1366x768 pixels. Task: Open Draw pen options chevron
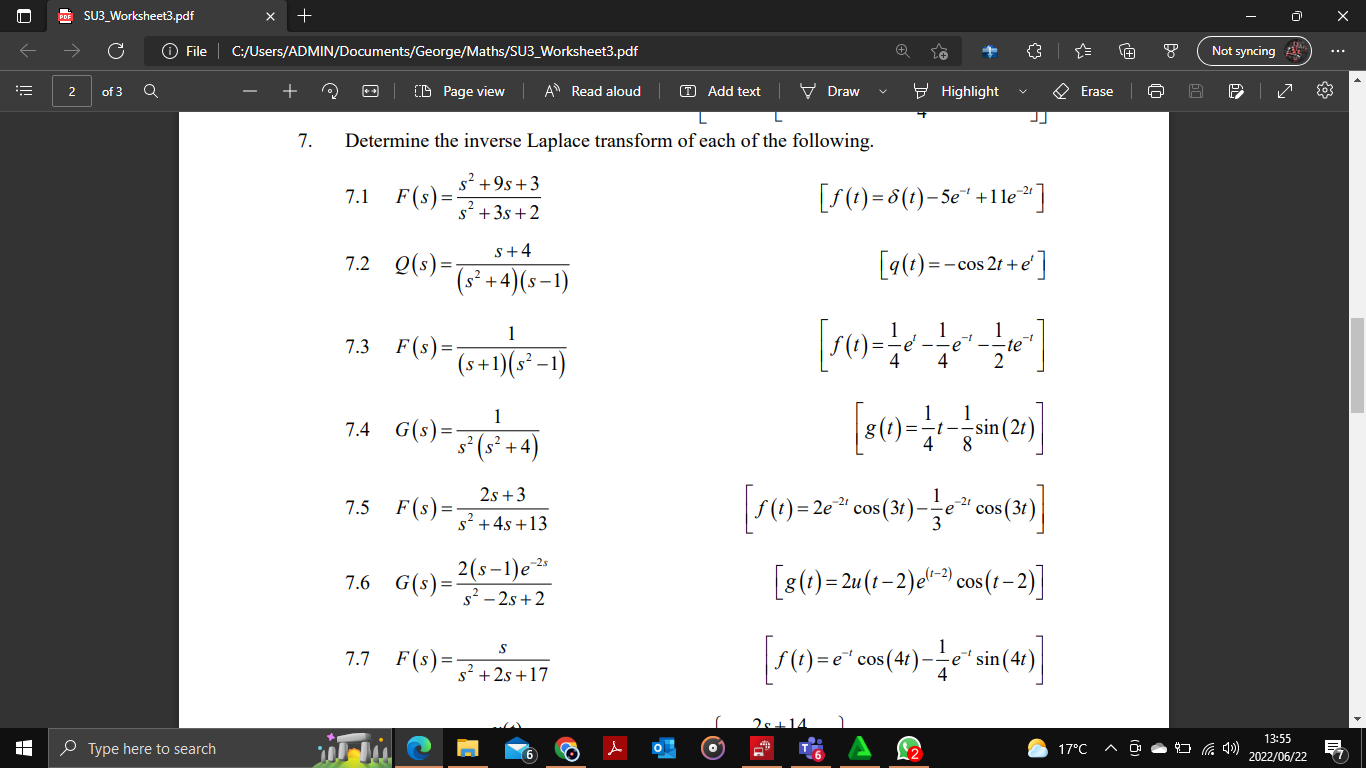[x=883, y=91]
